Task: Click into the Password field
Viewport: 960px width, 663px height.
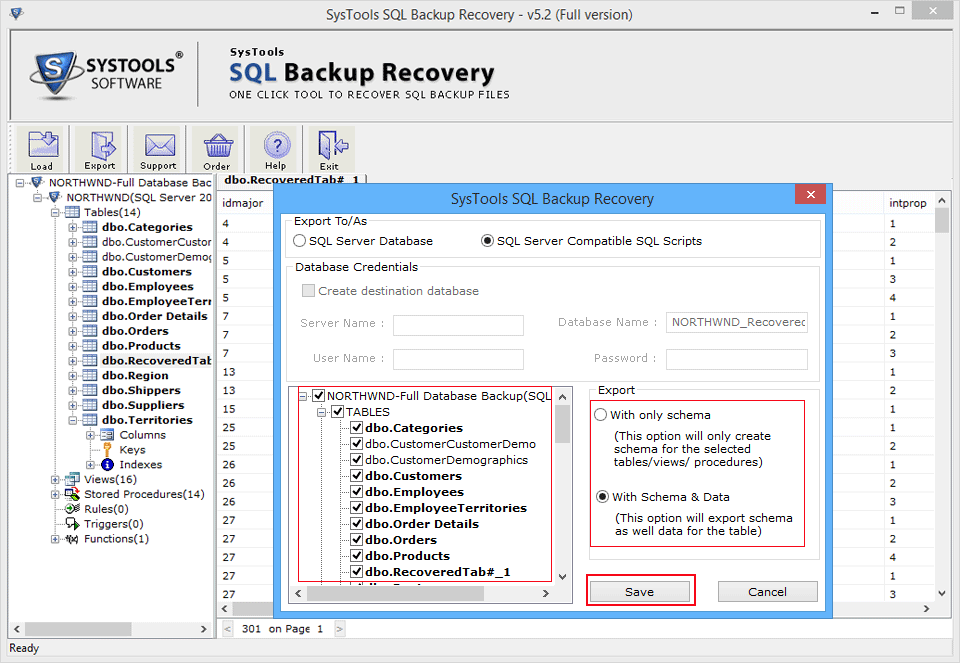Action: coord(737,359)
